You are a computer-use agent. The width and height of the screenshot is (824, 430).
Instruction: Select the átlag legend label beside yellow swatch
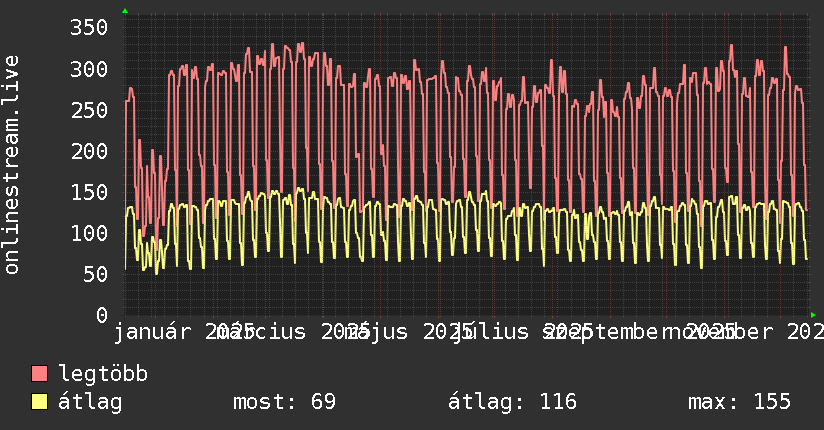click(90, 402)
